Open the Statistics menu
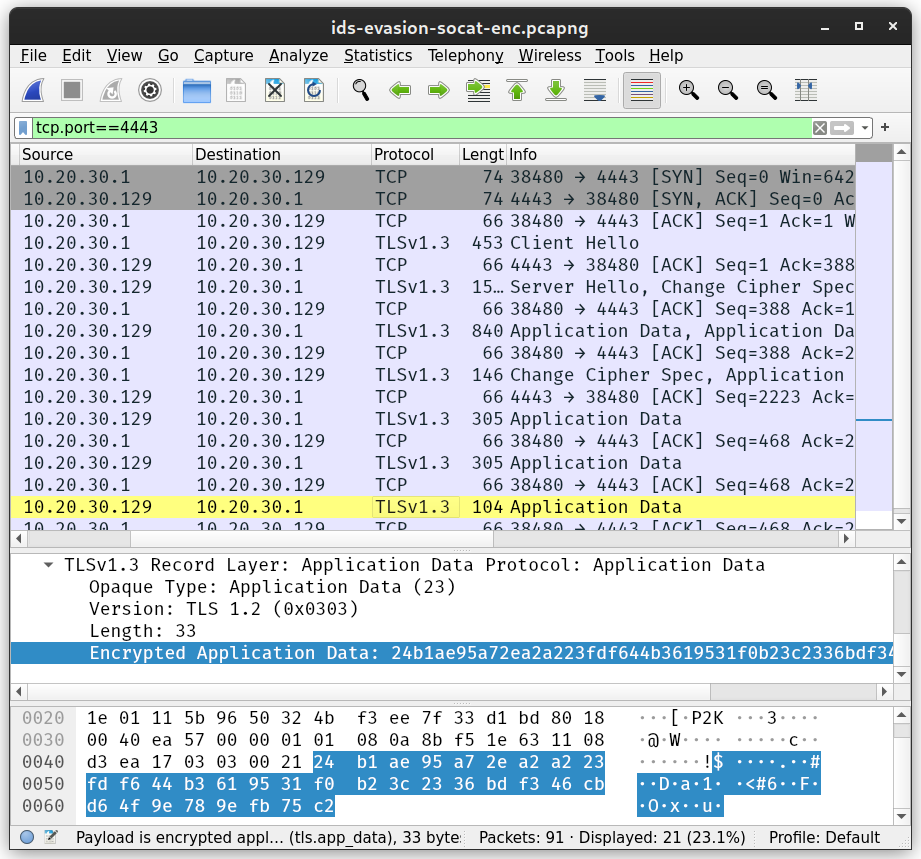921x859 pixels. click(x=378, y=55)
